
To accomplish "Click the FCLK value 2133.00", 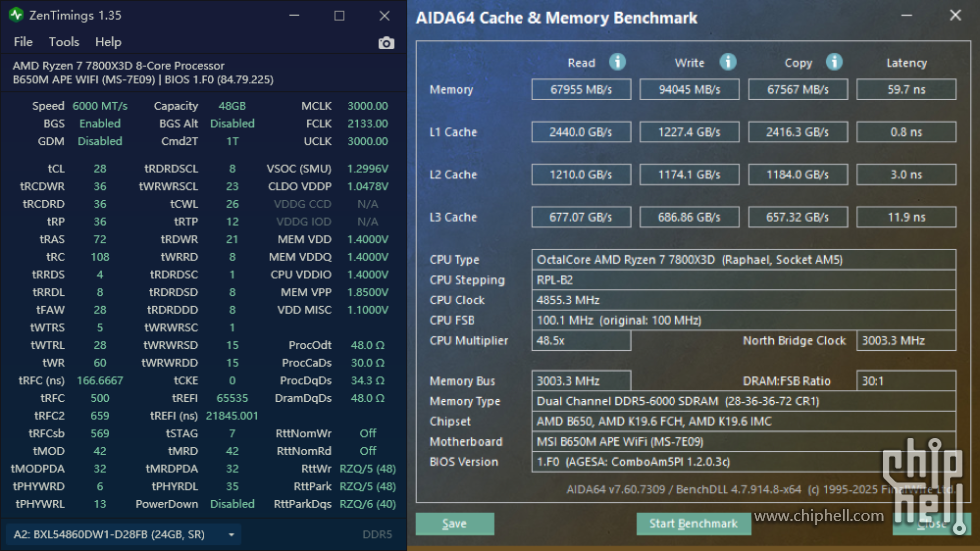I will (368, 124).
